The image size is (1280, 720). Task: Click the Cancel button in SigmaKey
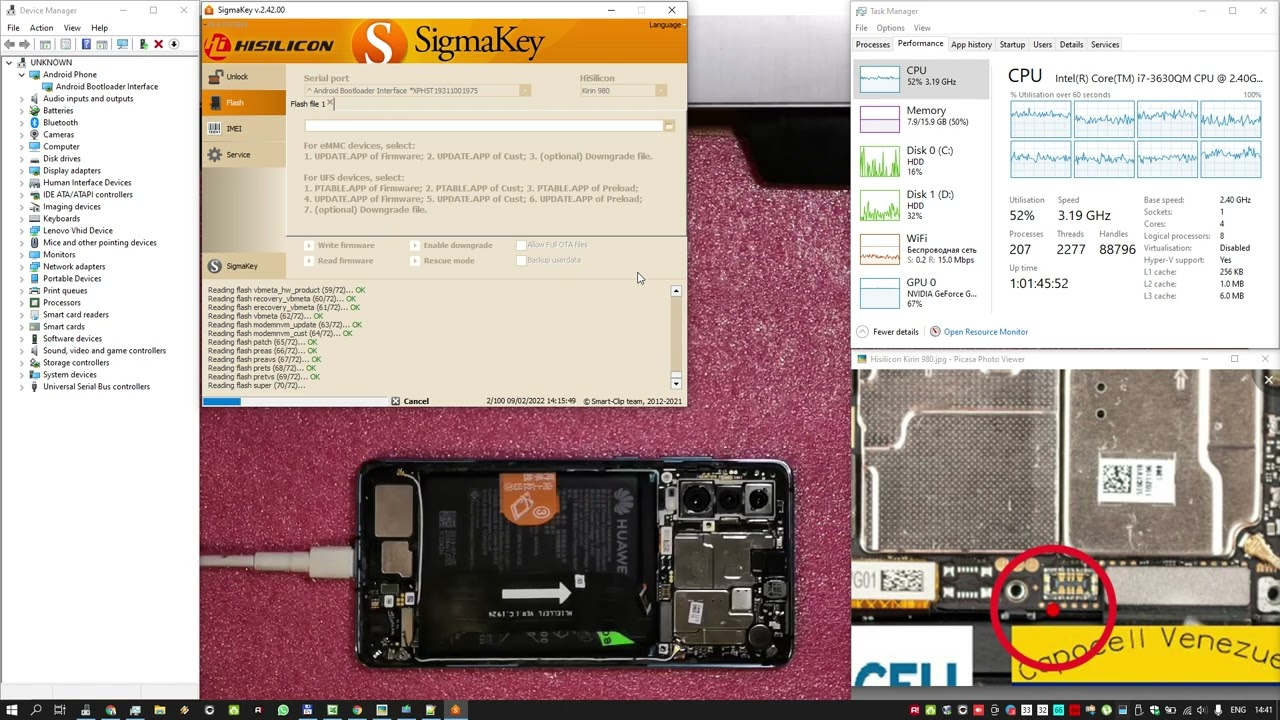410,401
